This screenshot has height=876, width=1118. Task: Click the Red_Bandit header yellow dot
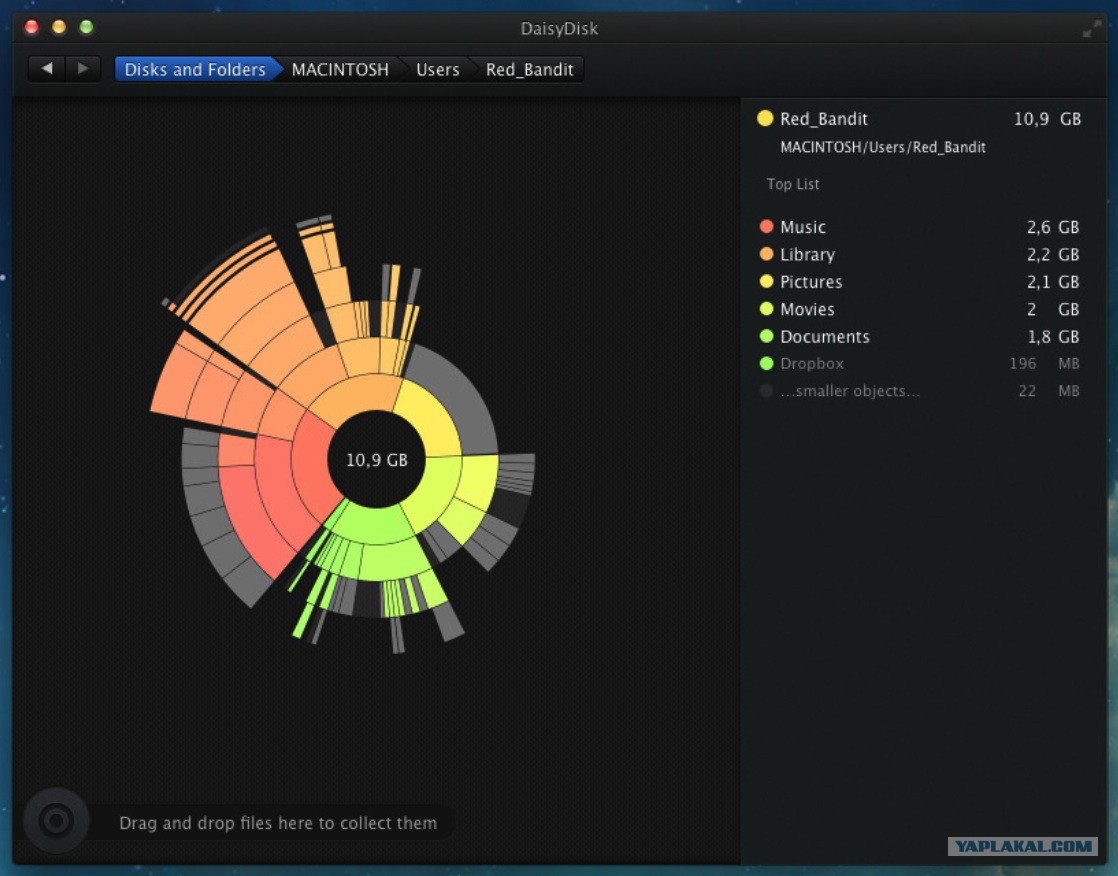pyautogui.click(x=765, y=118)
